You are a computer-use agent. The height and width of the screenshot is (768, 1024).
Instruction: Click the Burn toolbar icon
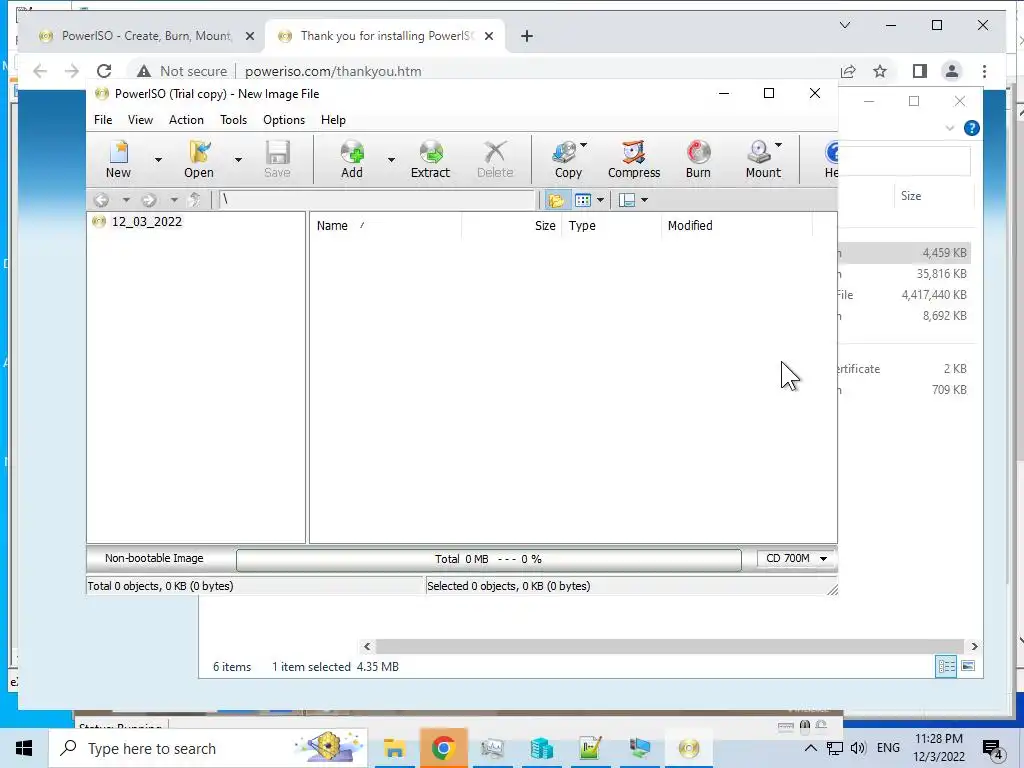click(698, 159)
